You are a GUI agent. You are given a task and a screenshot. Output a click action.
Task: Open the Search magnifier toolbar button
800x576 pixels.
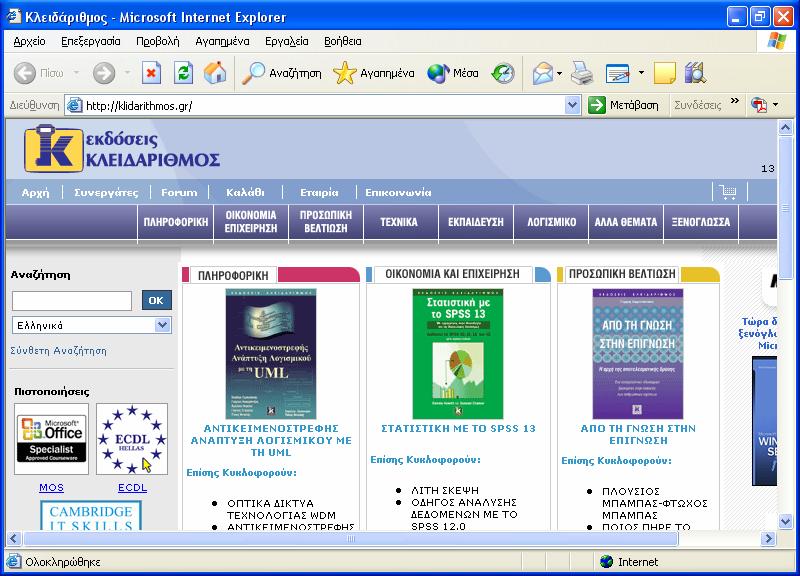click(282, 73)
